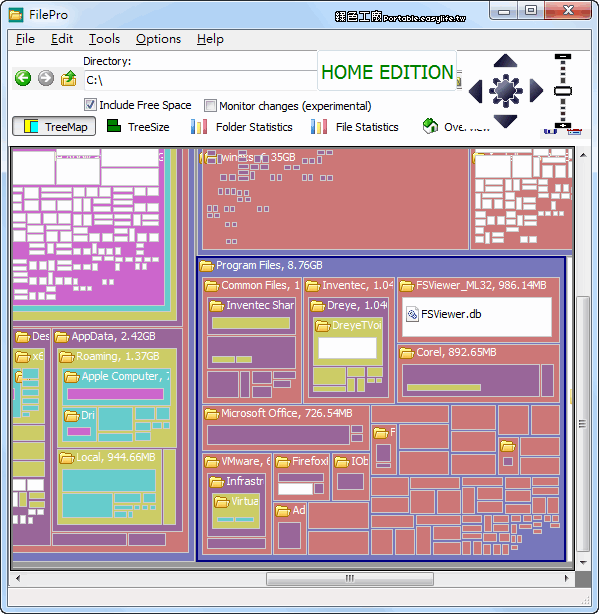Open the Options menu
599x614 pixels.
pyautogui.click(x=158, y=39)
